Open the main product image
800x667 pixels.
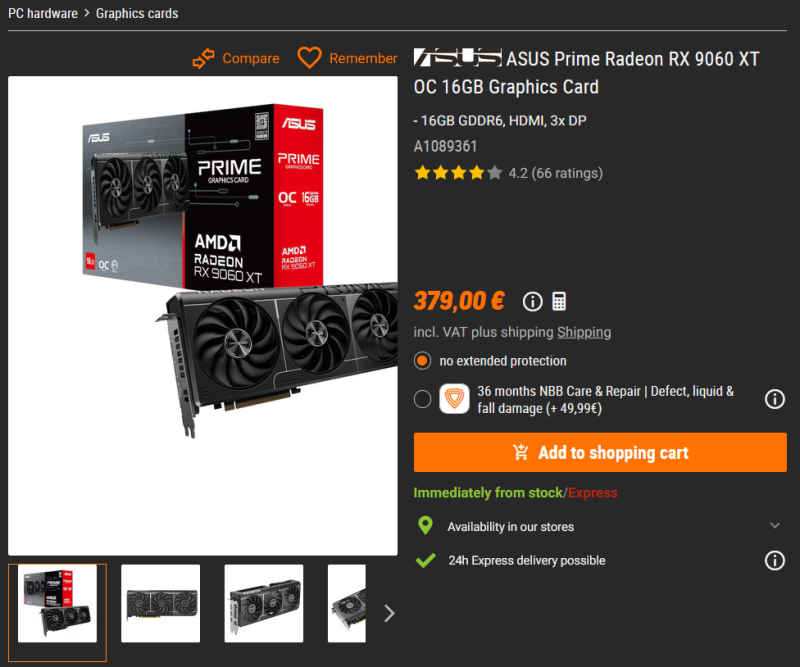pos(203,315)
